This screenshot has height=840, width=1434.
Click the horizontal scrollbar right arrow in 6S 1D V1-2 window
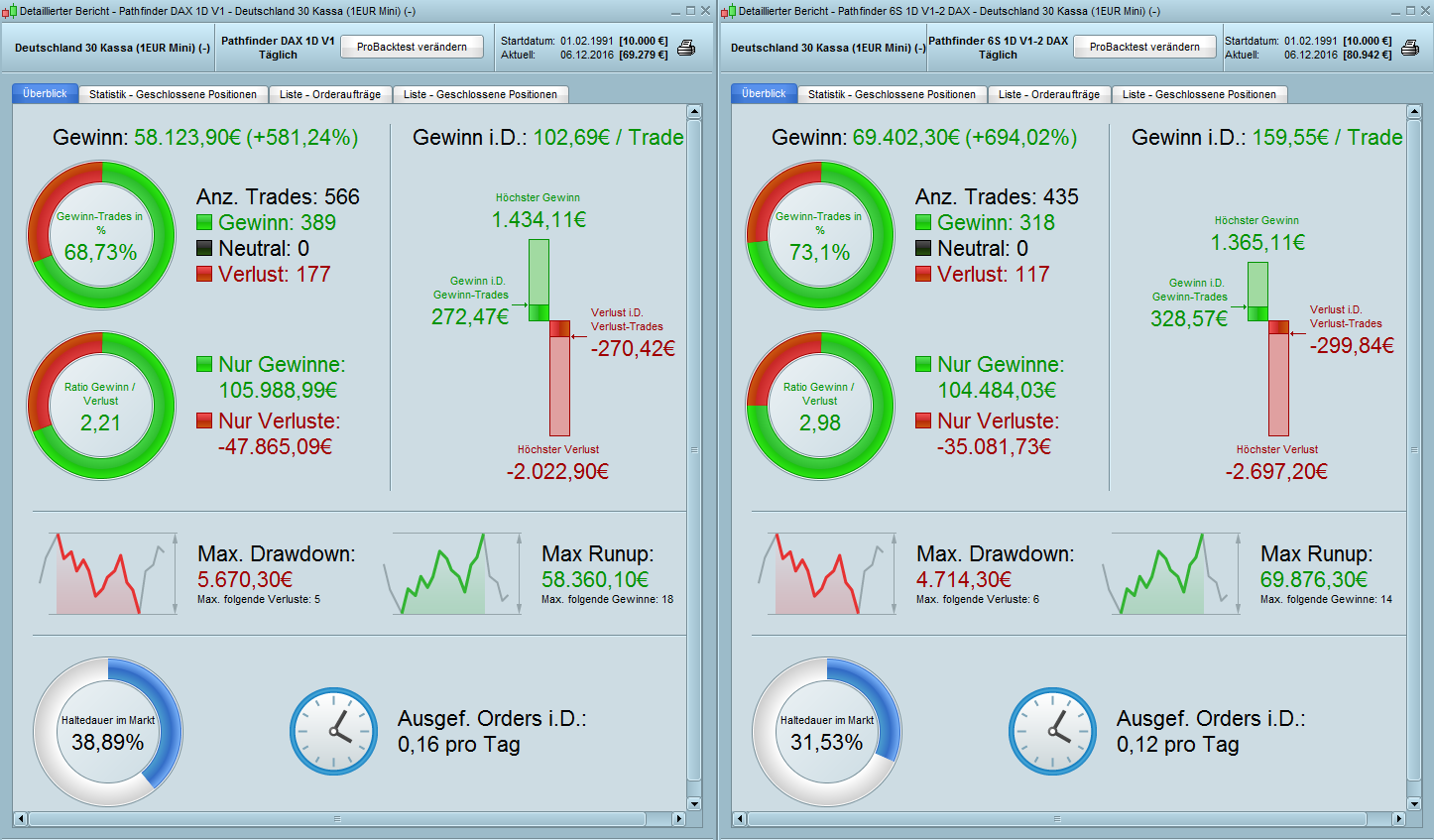pos(1398,819)
